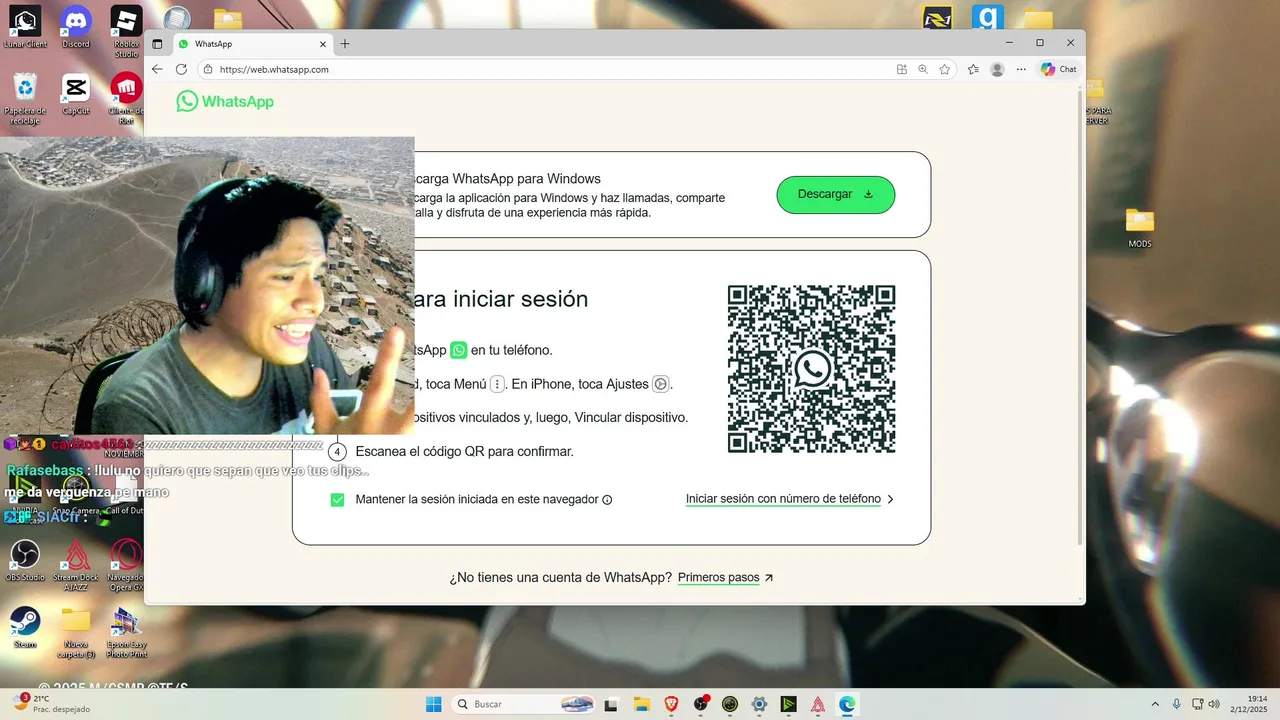
Task: Select the WhatsApp tab
Action: point(253,44)
